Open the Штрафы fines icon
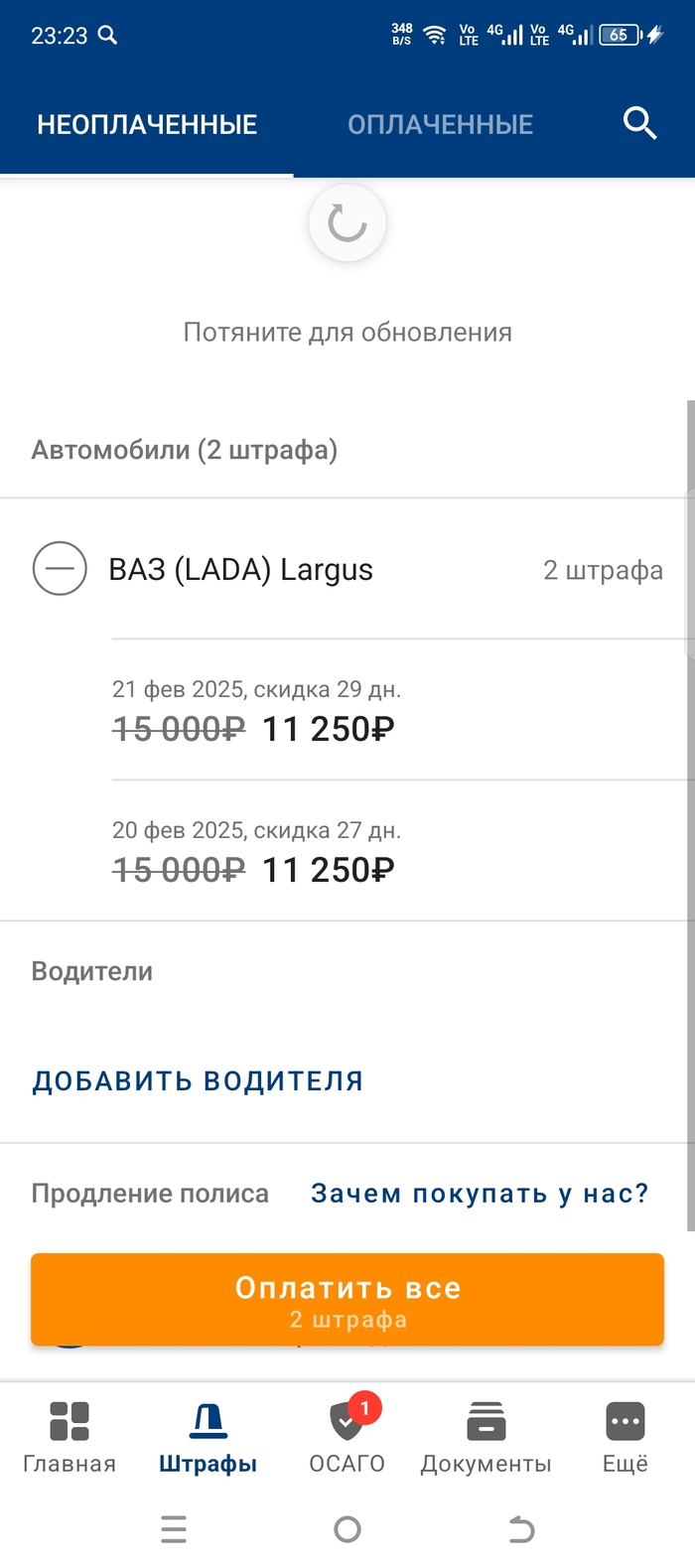This screenshot has height=1568, width=695. click(x=208, y=1421)
